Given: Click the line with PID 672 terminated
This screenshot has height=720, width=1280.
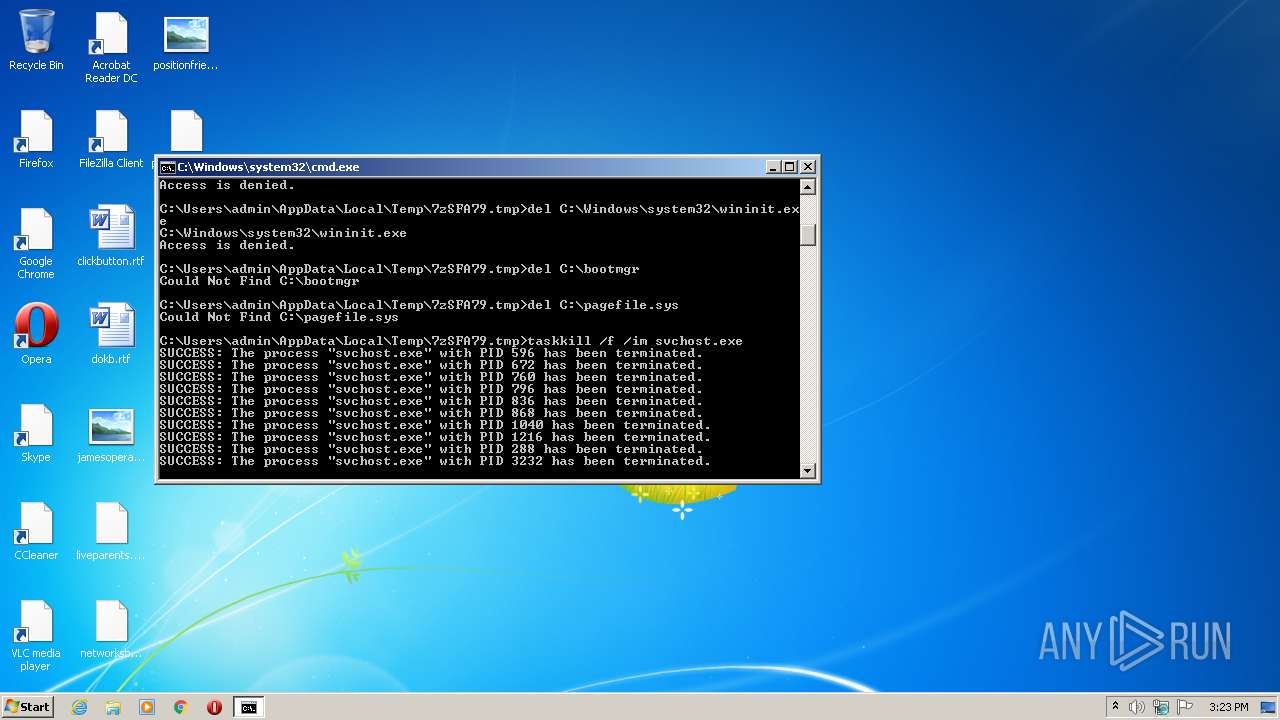Looking at the screenshot, I should click(431, 365).
